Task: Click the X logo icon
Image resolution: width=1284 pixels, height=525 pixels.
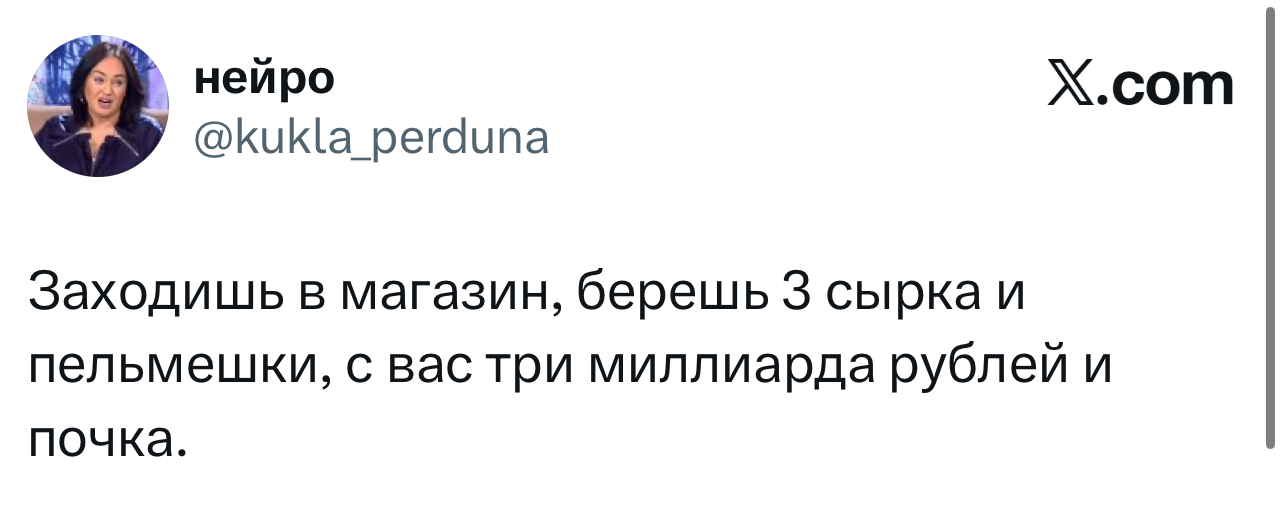Action: tap(1073, 87)
